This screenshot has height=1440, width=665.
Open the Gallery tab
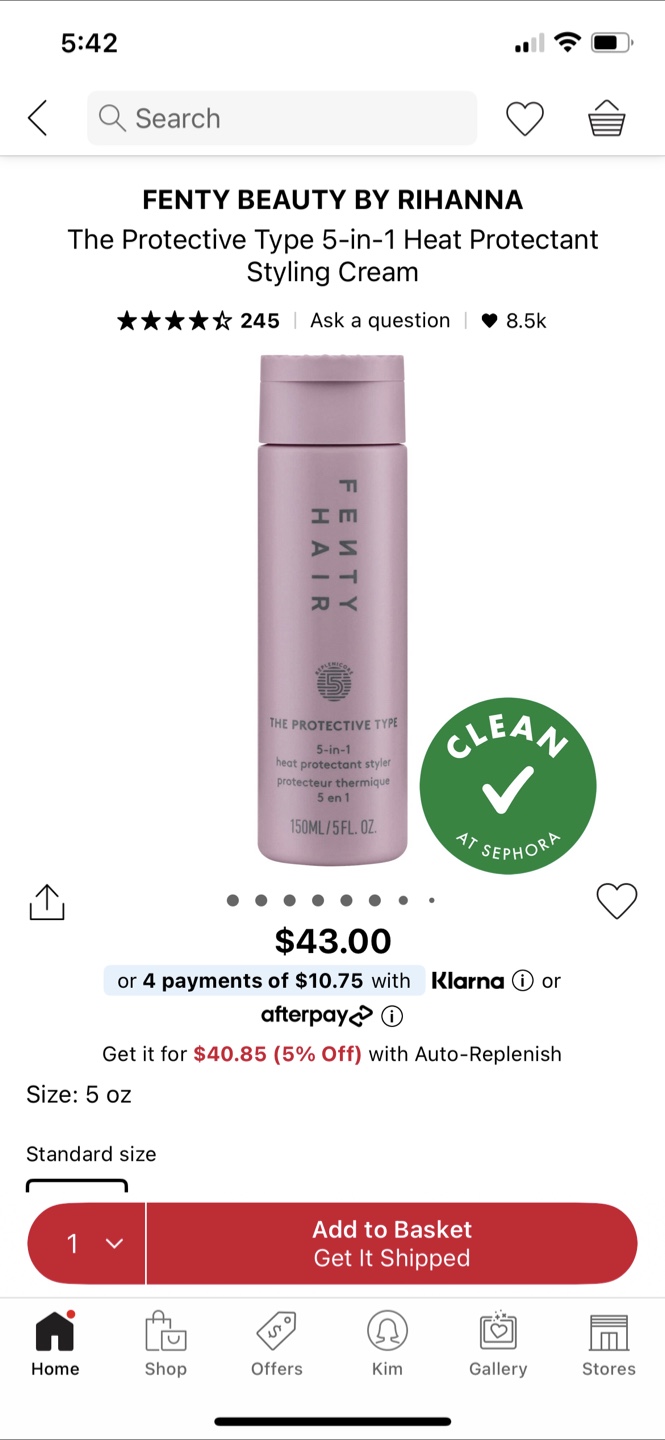[498, 1346]
